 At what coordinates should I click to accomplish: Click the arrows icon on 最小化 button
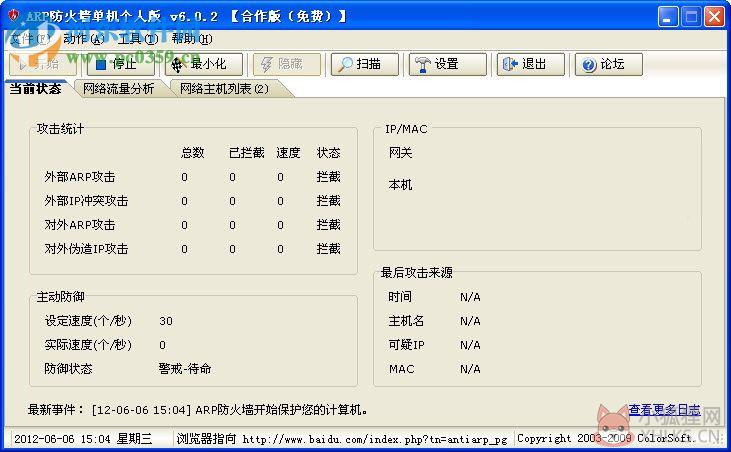pyautogui.click(x=177, y=65)
